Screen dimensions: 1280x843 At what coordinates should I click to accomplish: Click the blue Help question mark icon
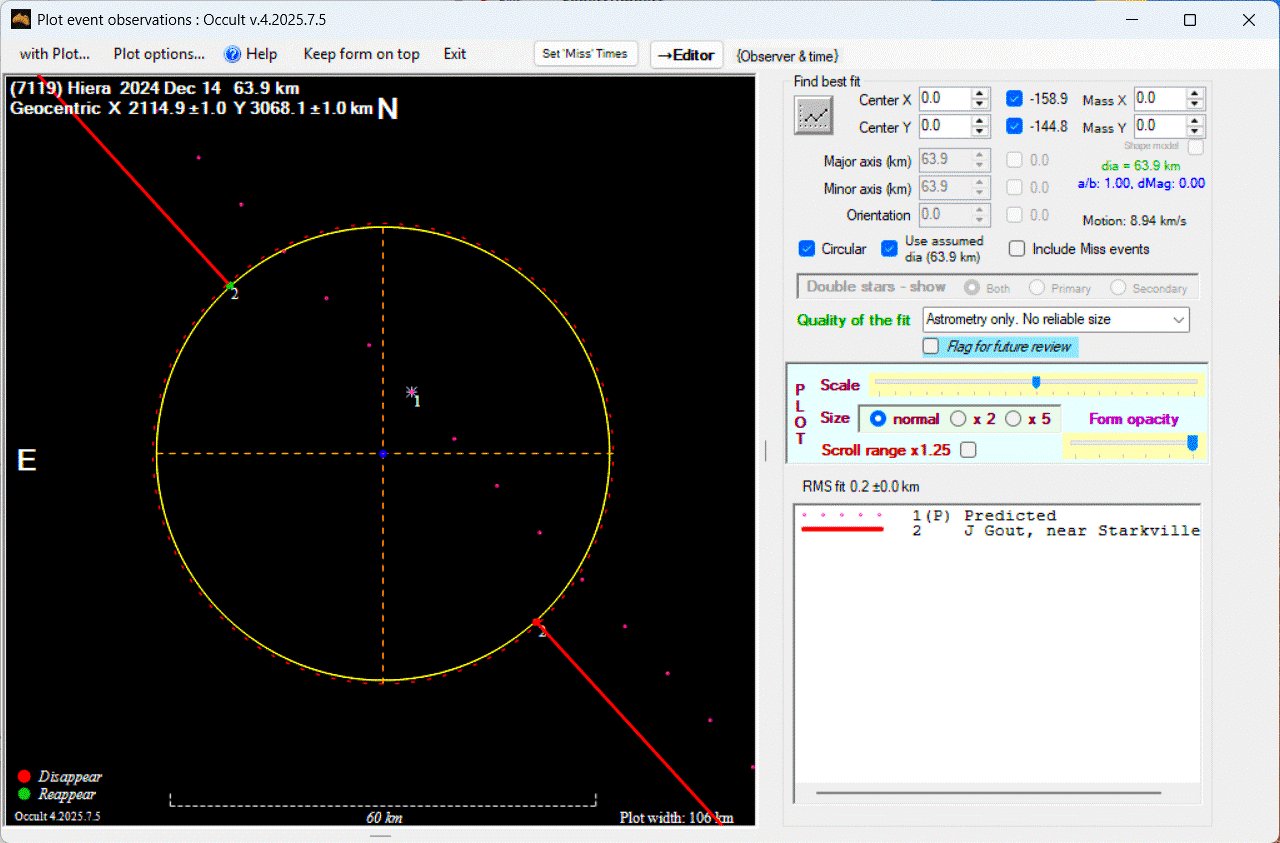click(232, 54)
